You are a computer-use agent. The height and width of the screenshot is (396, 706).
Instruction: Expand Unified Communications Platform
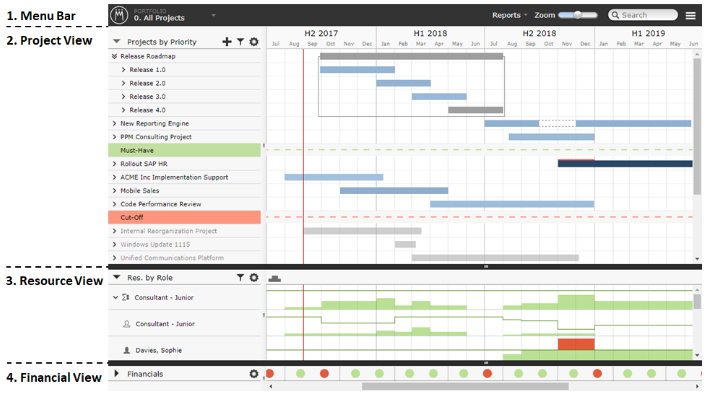pos(114,258)
